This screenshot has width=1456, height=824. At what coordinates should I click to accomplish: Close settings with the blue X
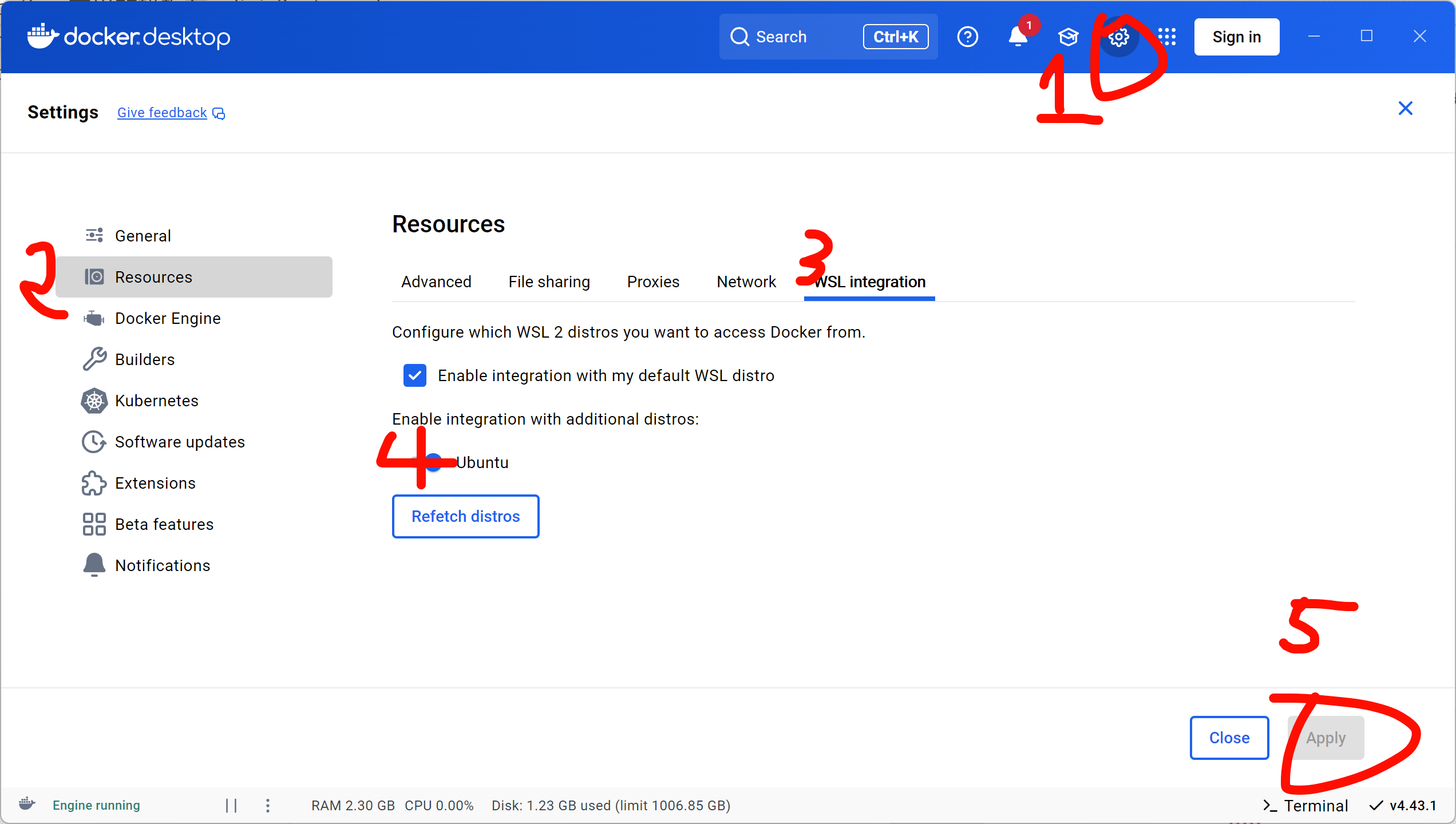click(x=1405, y=108)
